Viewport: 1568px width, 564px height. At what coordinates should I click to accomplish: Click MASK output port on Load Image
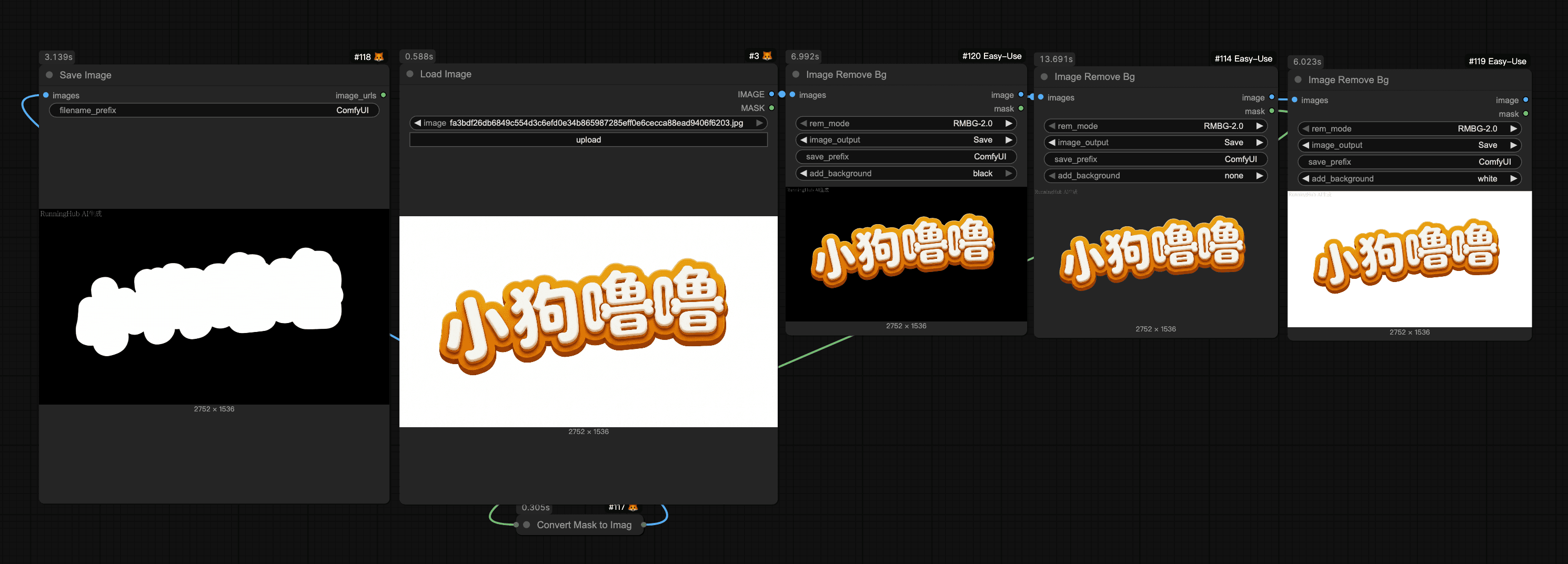[771, 108]
